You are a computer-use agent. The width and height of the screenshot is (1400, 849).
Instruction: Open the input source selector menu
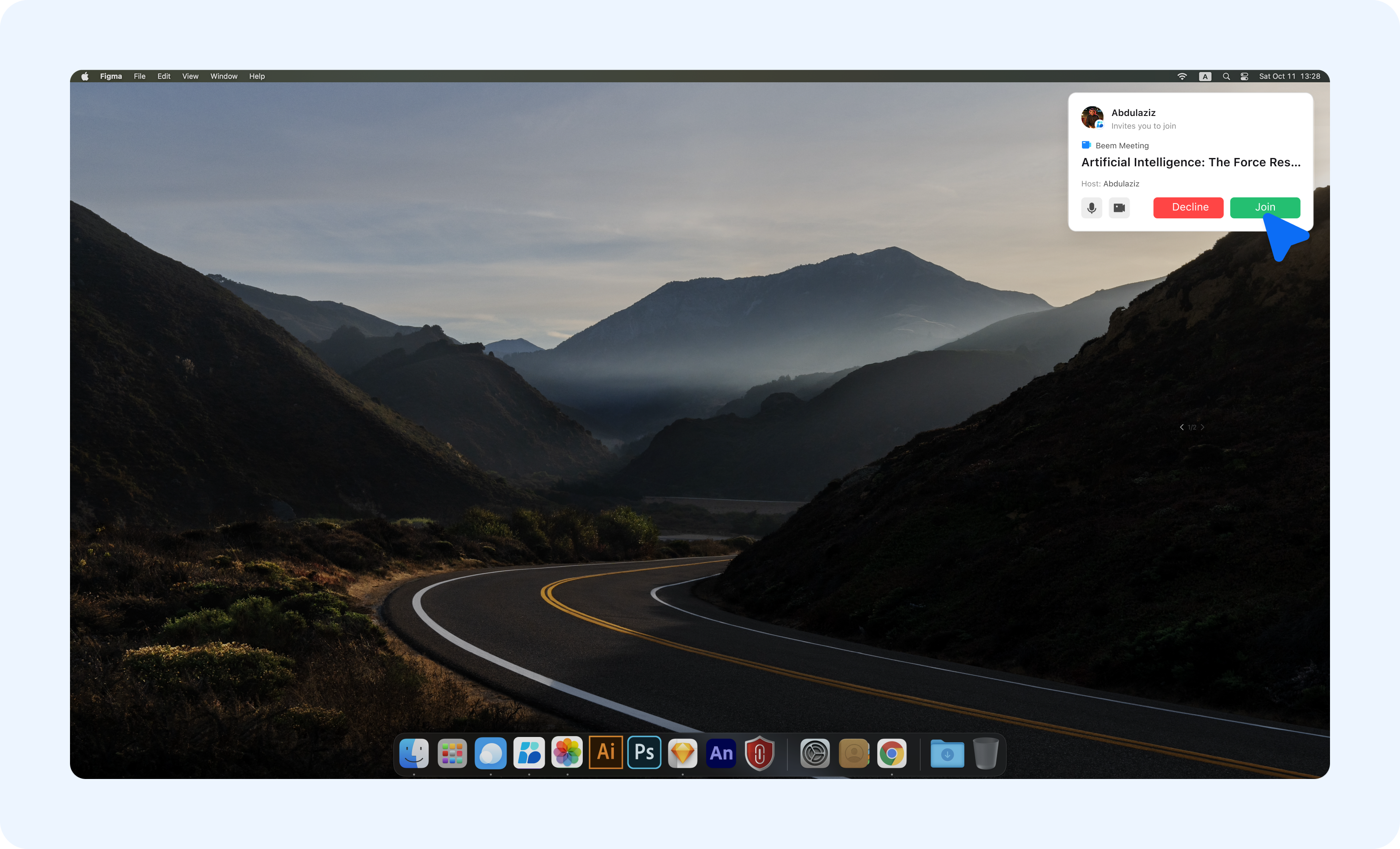click(x=1204, y=76)
